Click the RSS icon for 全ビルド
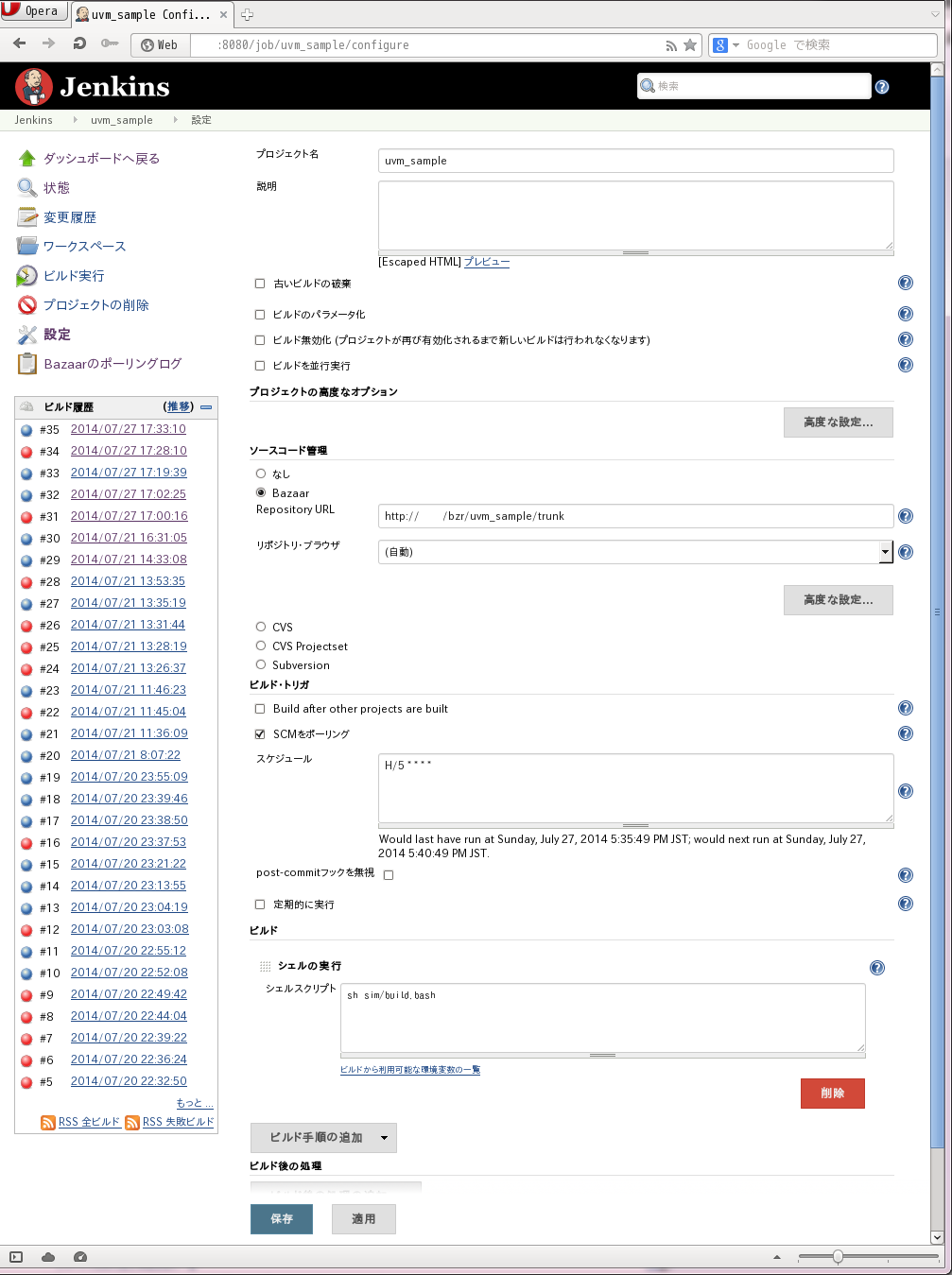Screen dimensions: 952x1275 pyautogui.click(x=48, y=1122)
